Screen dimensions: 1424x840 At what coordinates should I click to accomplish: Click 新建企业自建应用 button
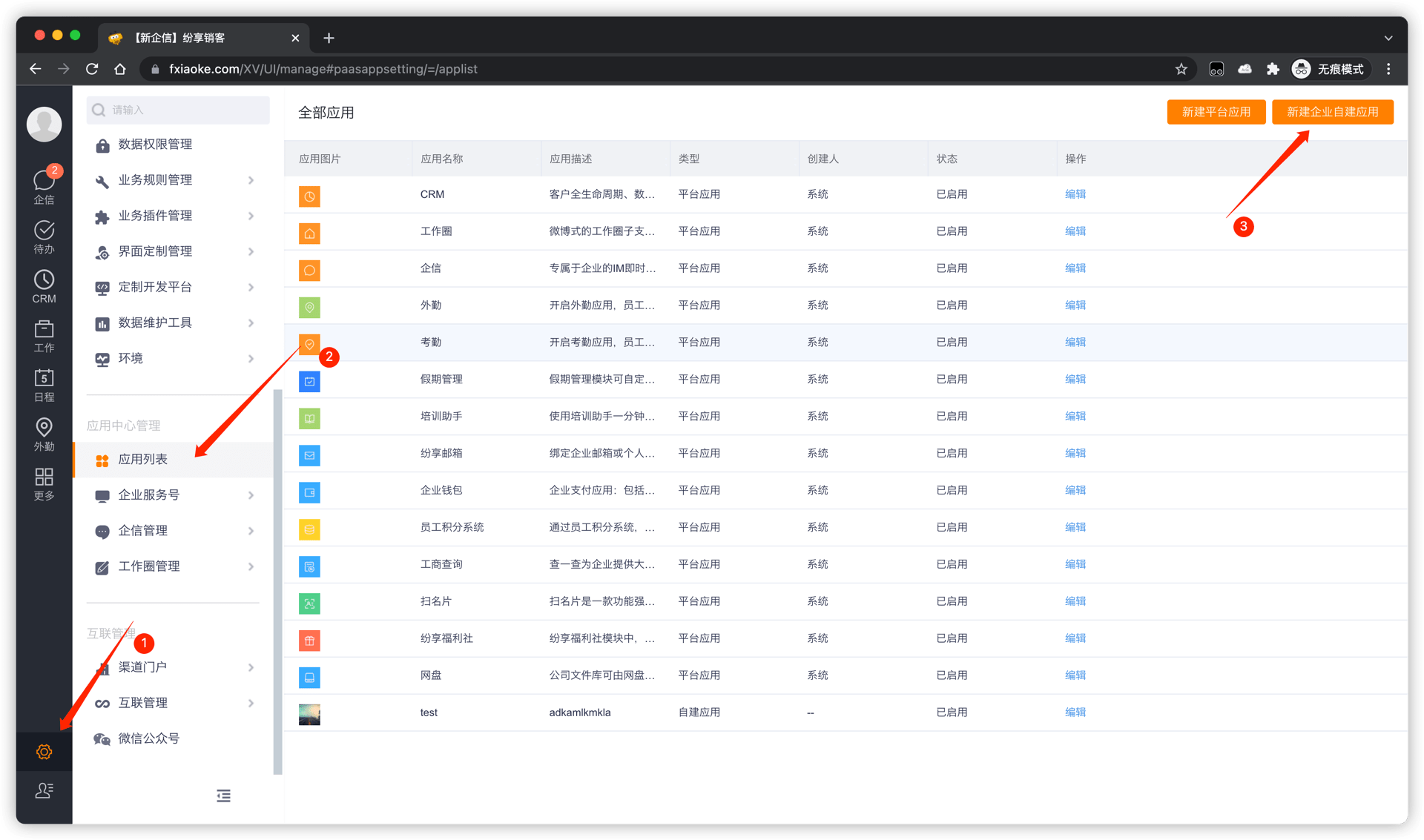click(x=1332, y=112)
